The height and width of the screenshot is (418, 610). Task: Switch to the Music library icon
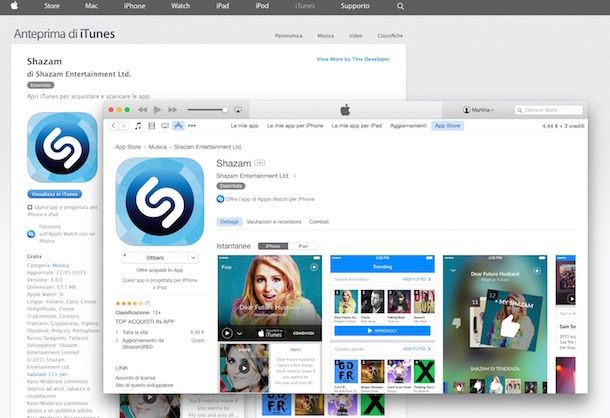click(x=138, y=126)
